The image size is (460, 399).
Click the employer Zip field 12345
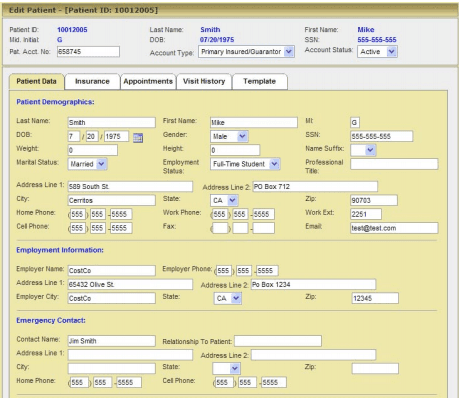click(x=375, y=298)
